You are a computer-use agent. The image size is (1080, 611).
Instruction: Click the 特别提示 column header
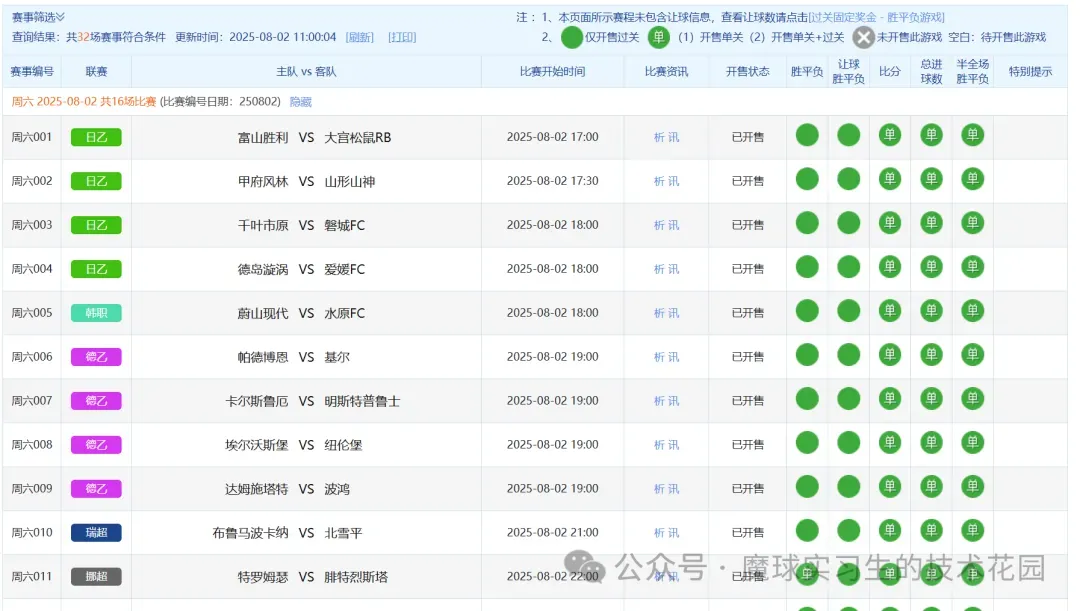pos(1030,72)
